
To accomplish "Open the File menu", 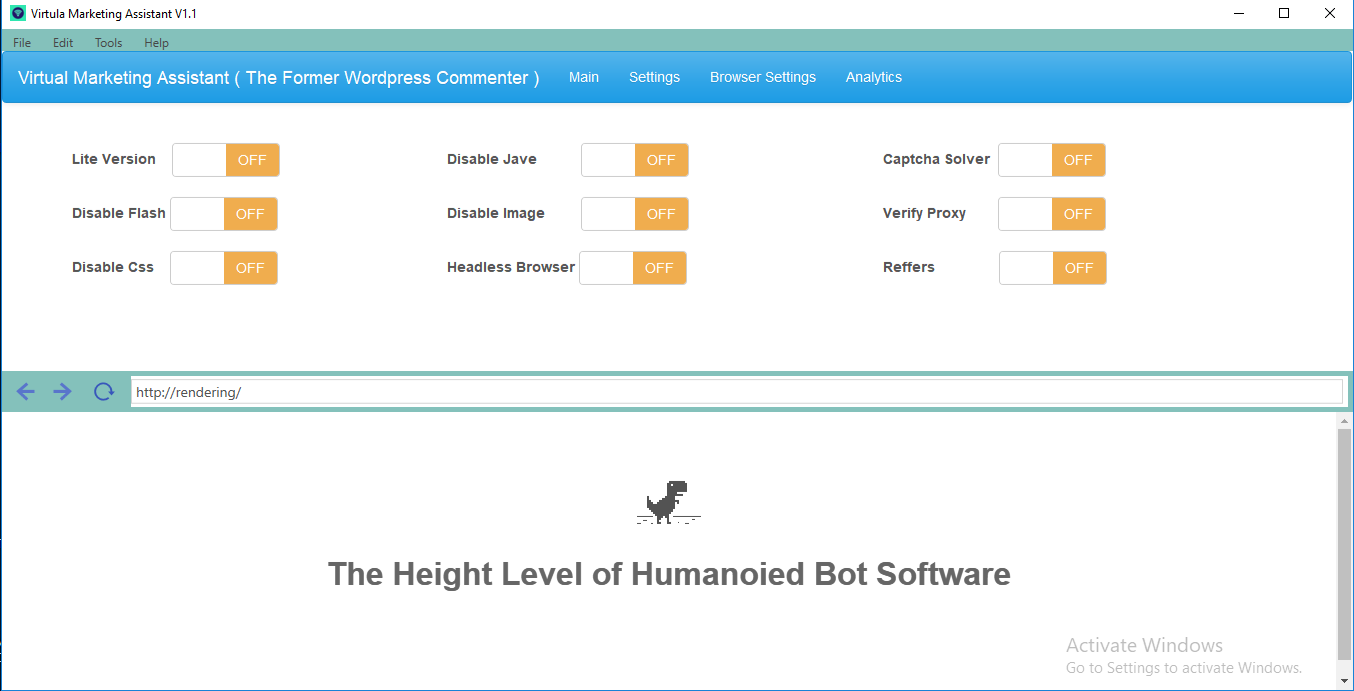I will [21, 42].
